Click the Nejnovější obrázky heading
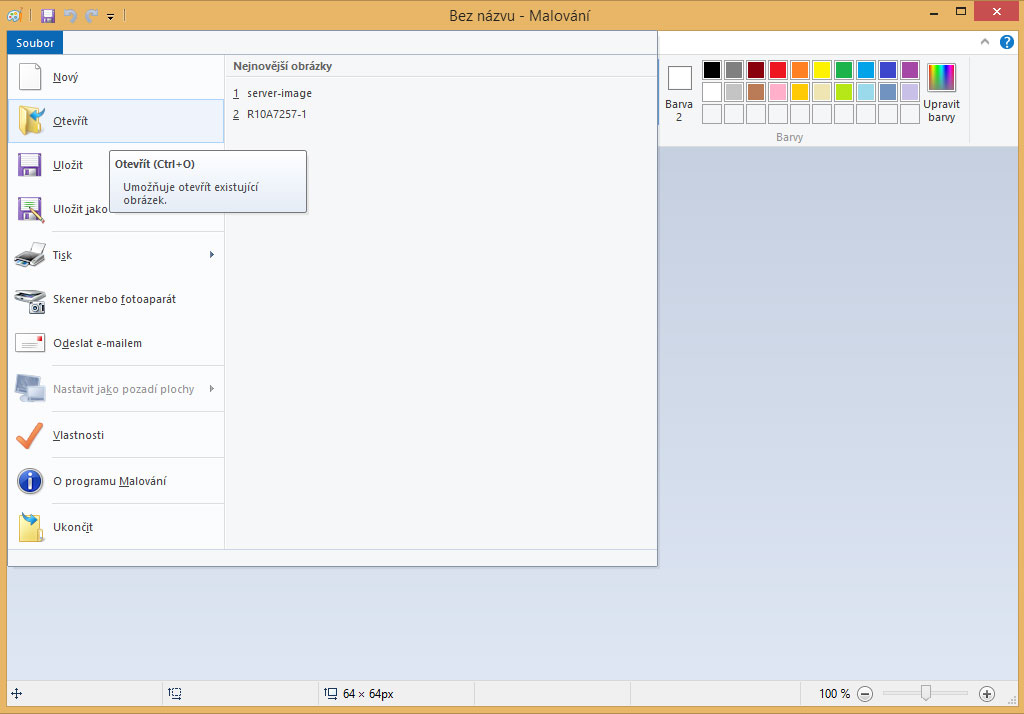1024x714 pixels. tap(283, 66)
